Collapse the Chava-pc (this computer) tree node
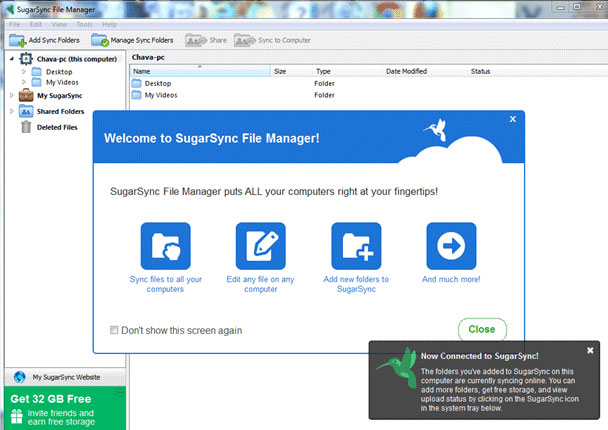 tap(12, 59)
